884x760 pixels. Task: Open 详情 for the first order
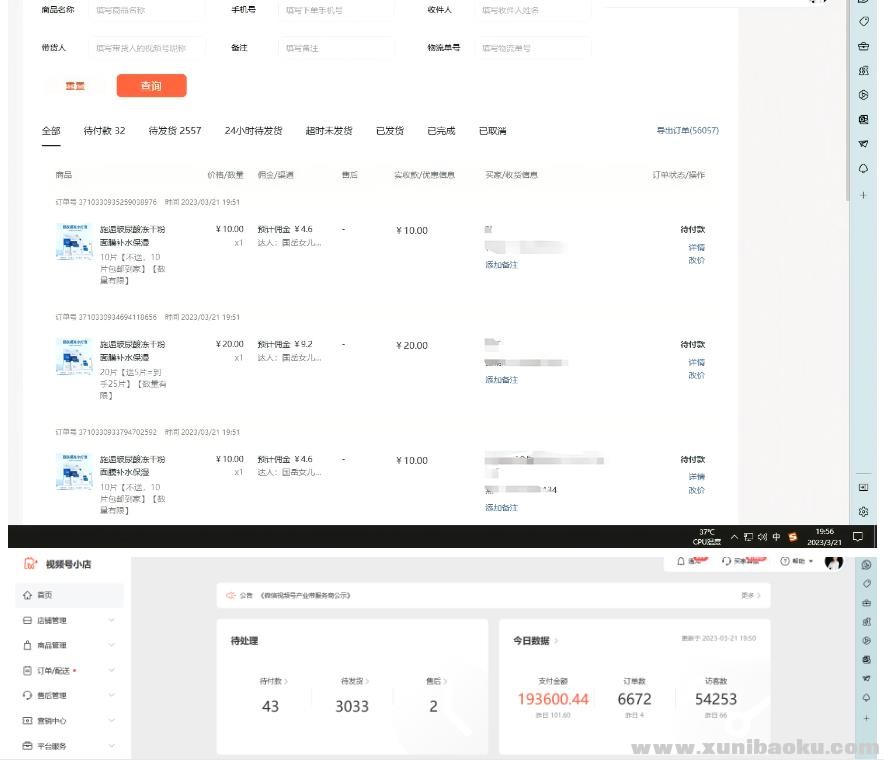(x=696, y=247)
